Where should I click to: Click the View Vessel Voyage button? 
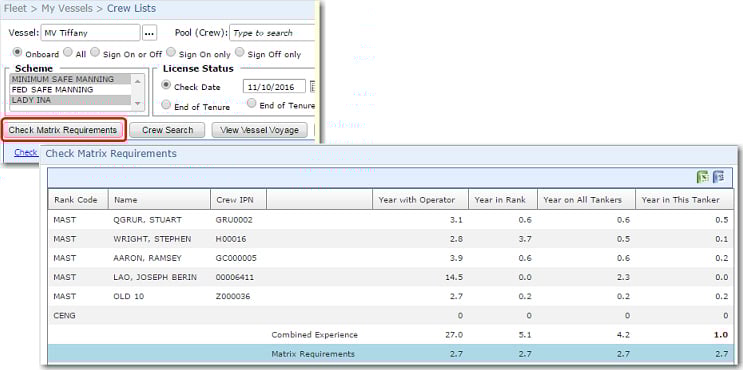[x=259, y=130]
